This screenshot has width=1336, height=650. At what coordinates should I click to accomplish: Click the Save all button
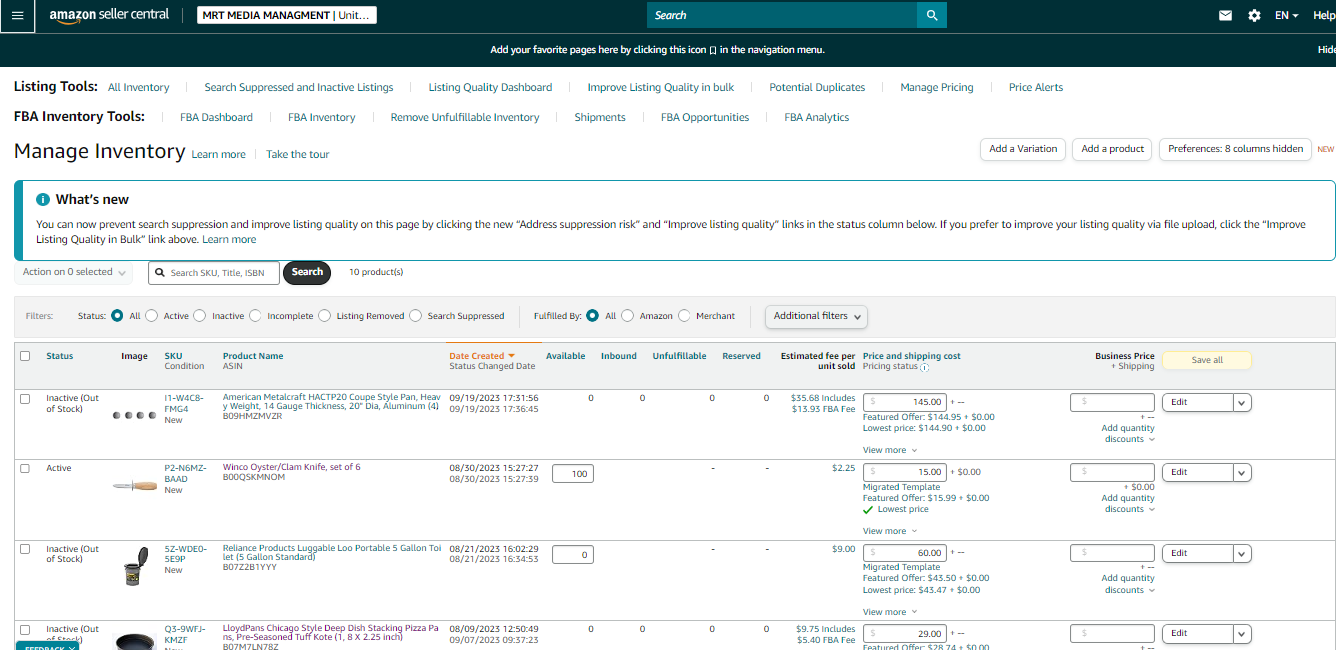tap(1207, 360)
